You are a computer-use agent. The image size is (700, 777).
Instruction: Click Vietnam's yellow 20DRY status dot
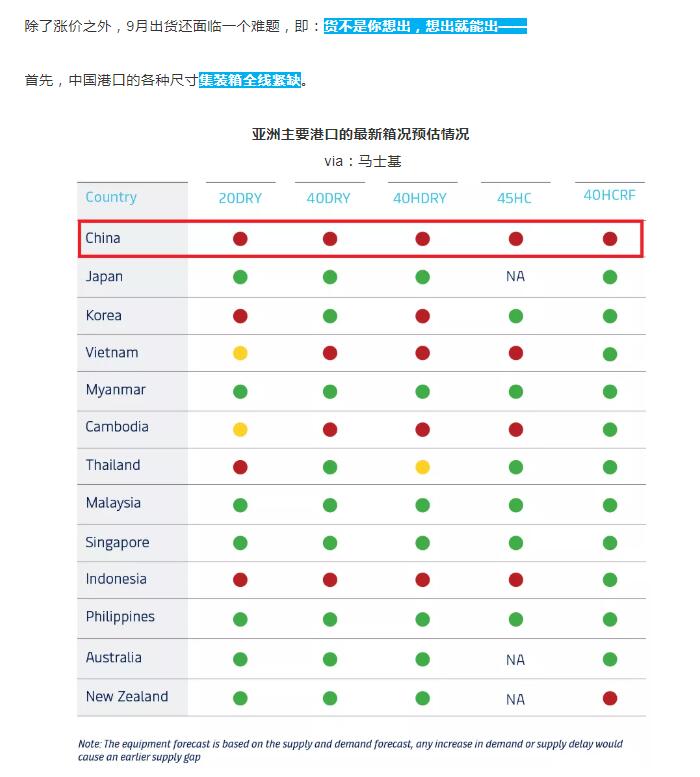[x=240, y=353]
